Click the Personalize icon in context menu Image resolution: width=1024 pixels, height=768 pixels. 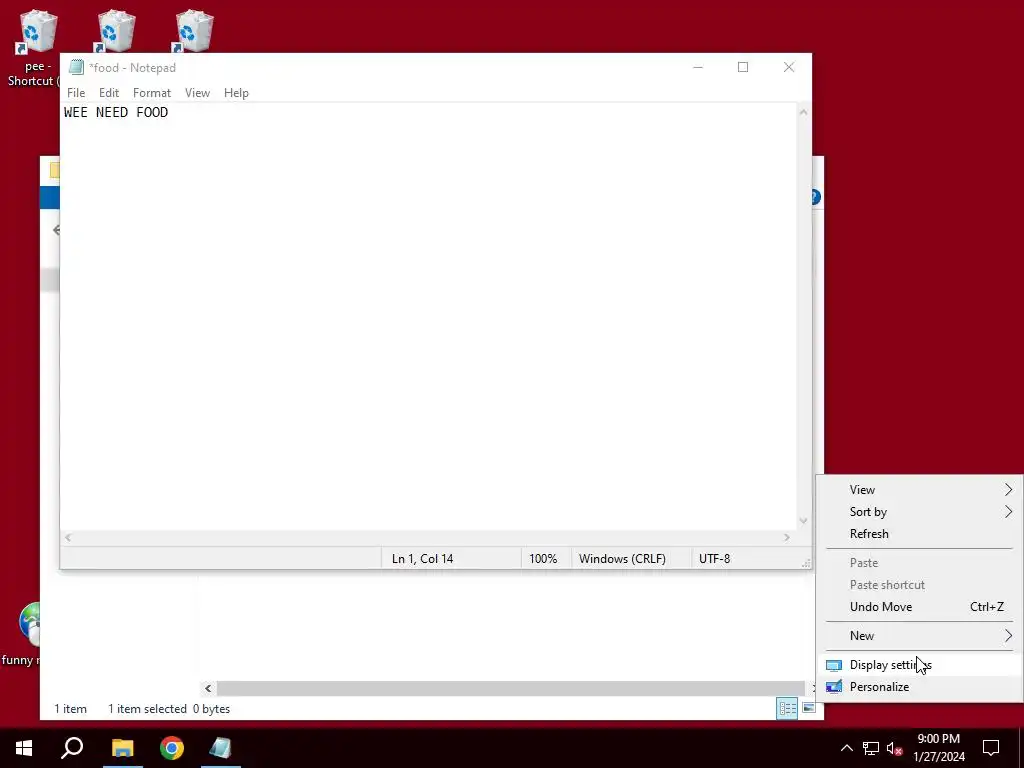pos(834,687)
